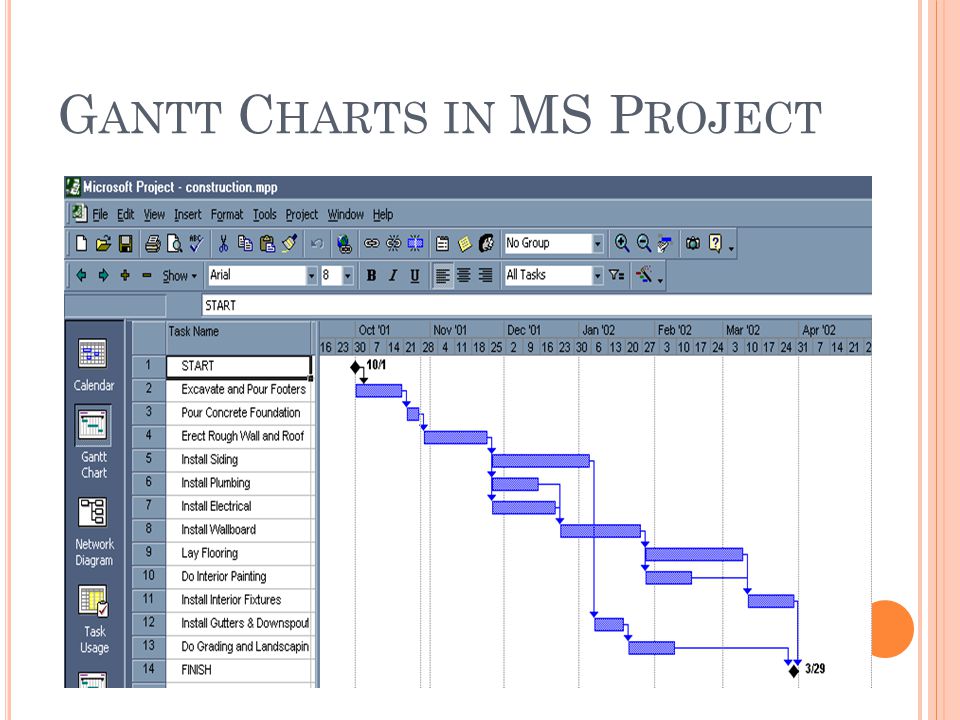Expand the Show outline dropdown
The image size is (960, 720).
point(179,276)
